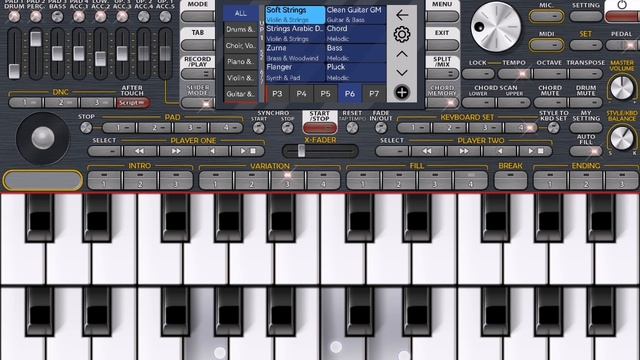
Task: Rewind Player One
Action: point(140,151)
